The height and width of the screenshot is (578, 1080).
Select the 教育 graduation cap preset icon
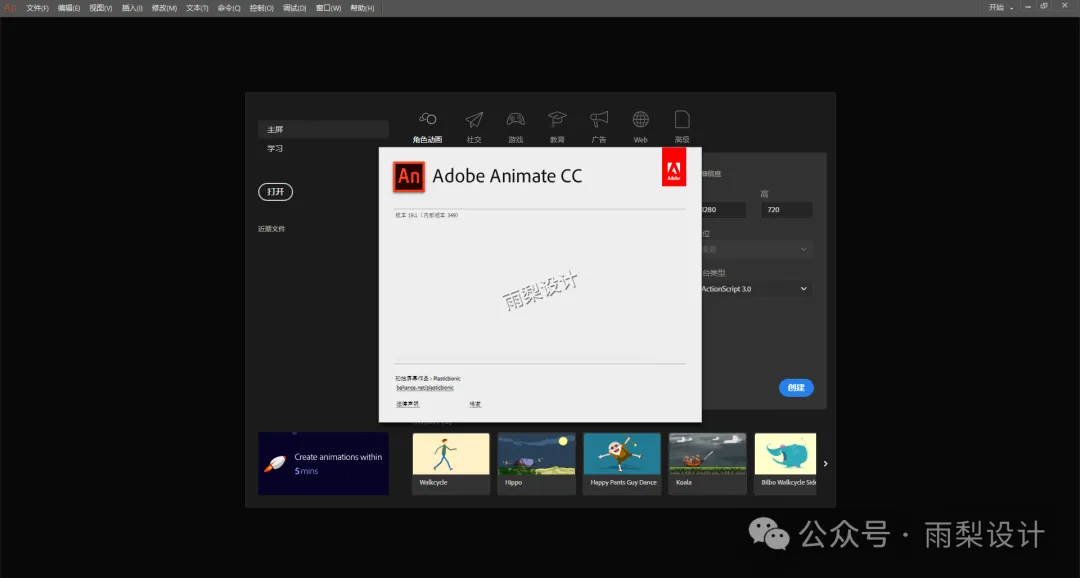pos(557,119)
